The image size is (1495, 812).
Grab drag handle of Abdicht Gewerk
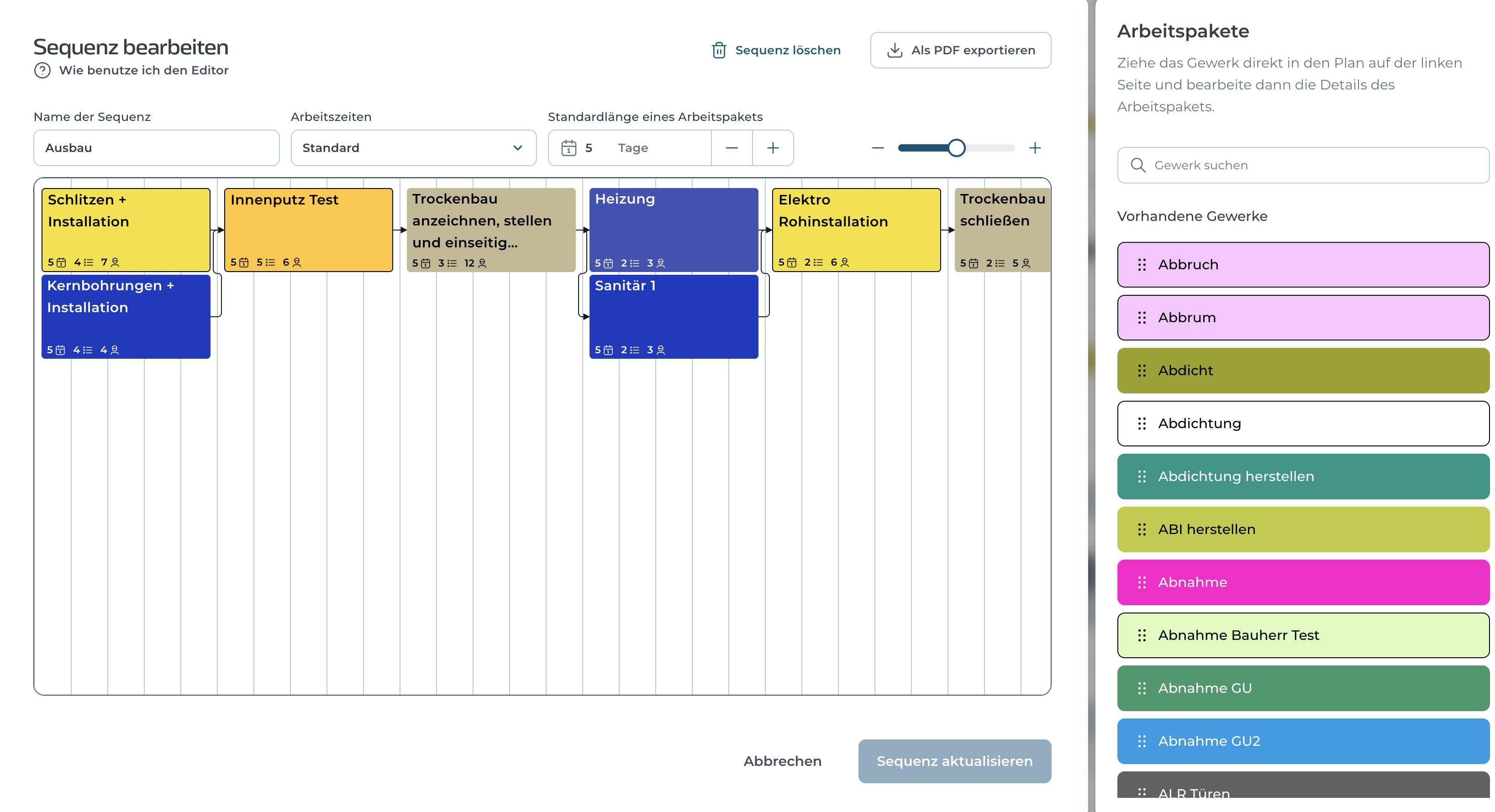(1142, 371)
